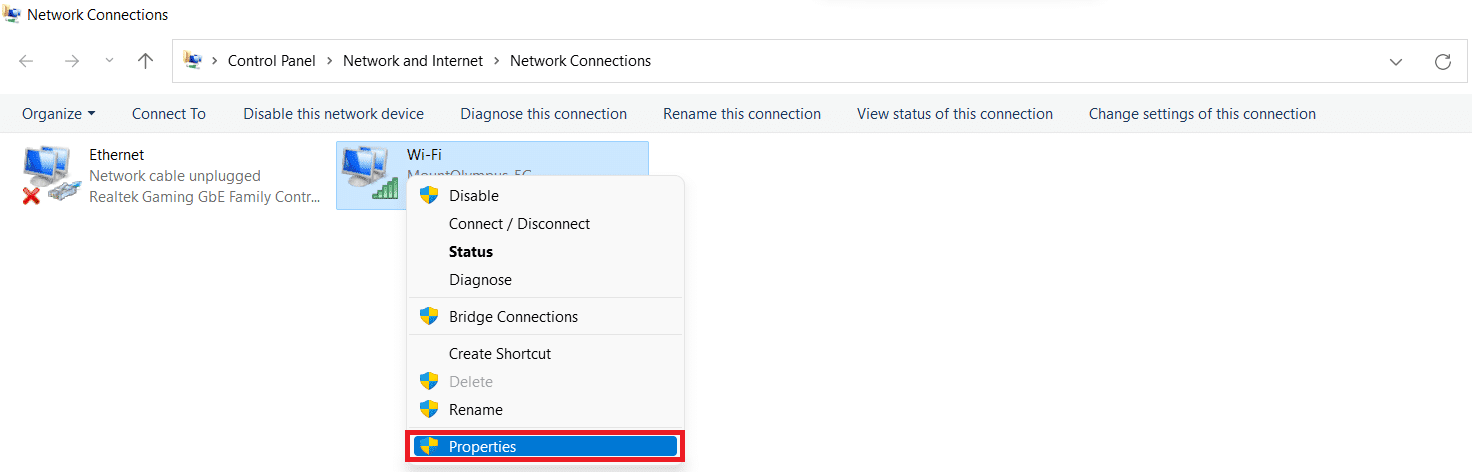This screenshot has height=472, width=1472.
Task: Choose Create Shortcut in context menu
Action: (x=499, y=354)
